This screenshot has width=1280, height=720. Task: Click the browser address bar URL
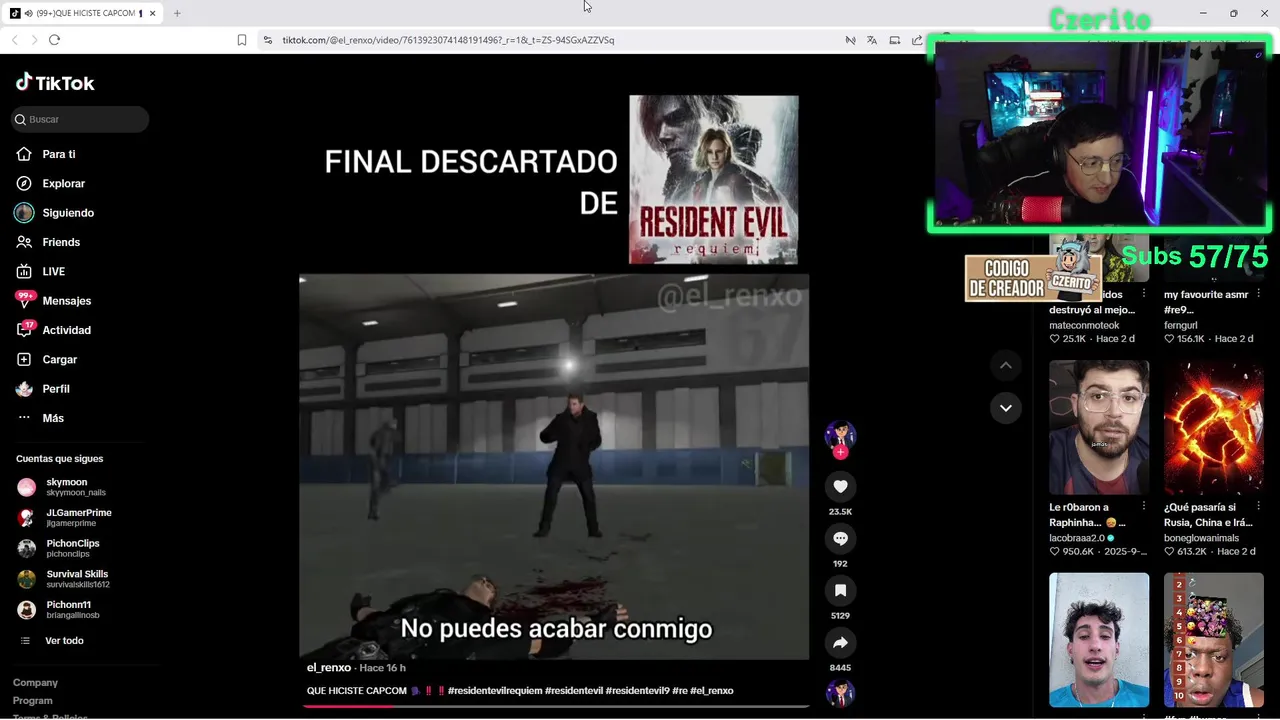(448, 40)
